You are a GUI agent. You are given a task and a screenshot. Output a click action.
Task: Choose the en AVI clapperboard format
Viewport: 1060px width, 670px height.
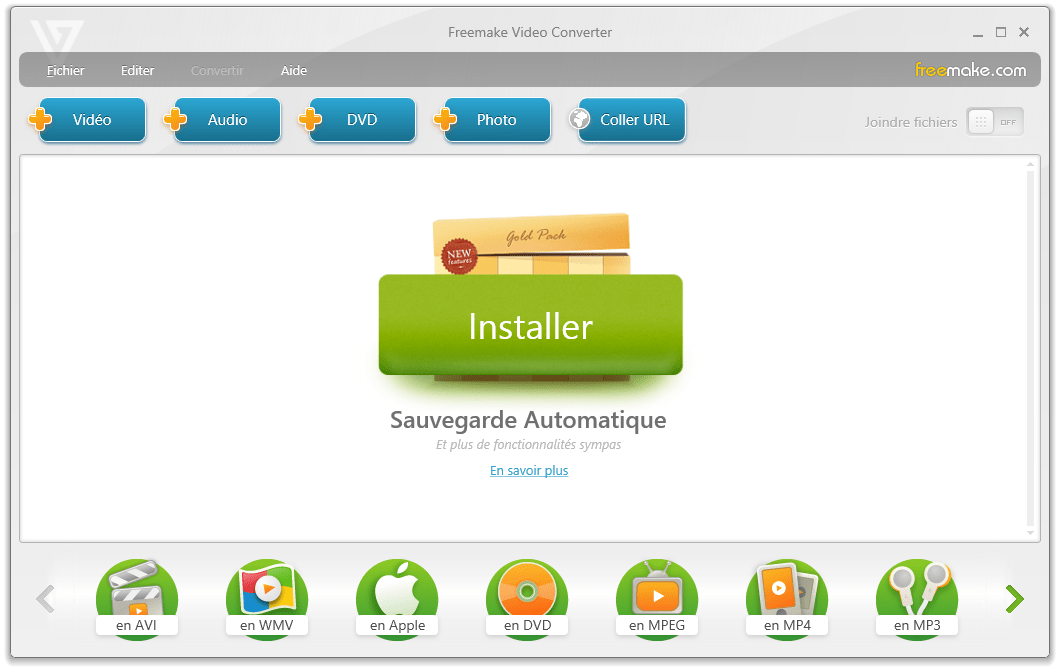(137, 598)
